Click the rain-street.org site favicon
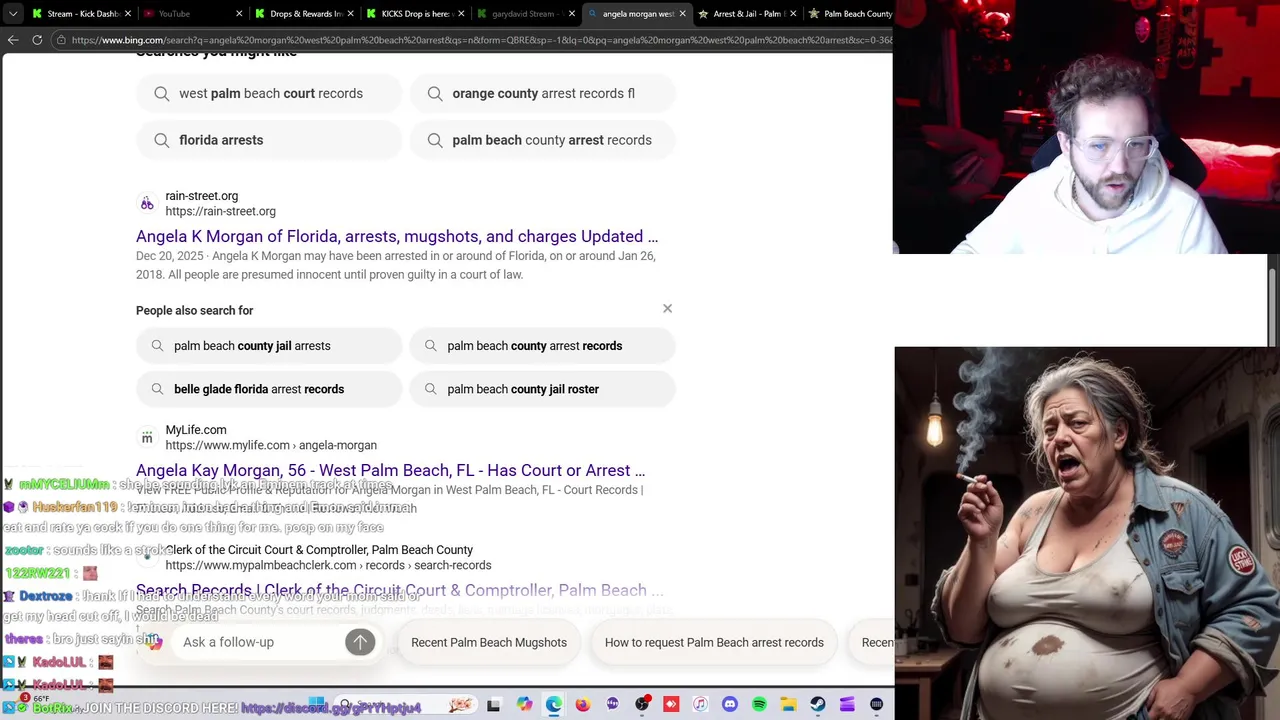 click(147, 204)
